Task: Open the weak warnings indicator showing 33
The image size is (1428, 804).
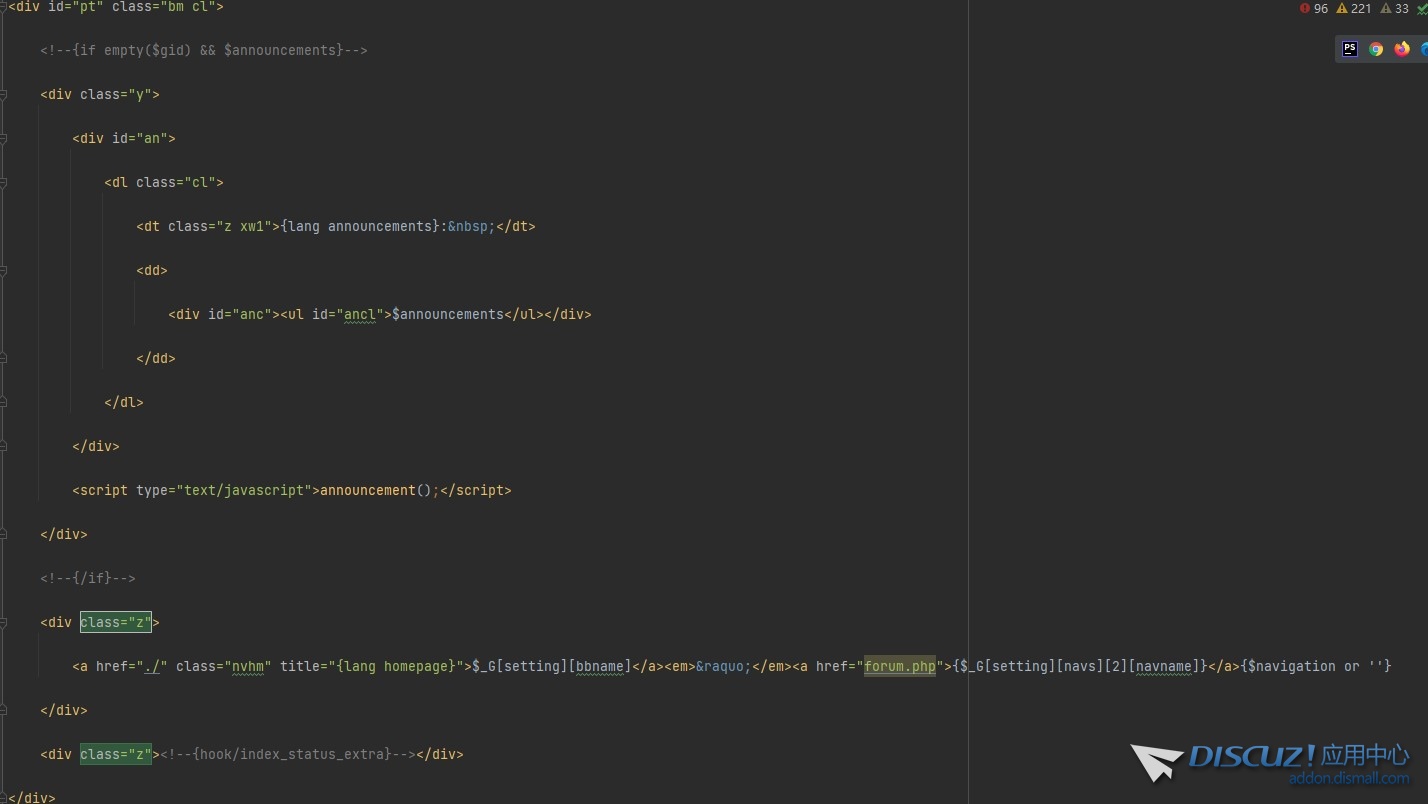Action: click(1394, 8)
